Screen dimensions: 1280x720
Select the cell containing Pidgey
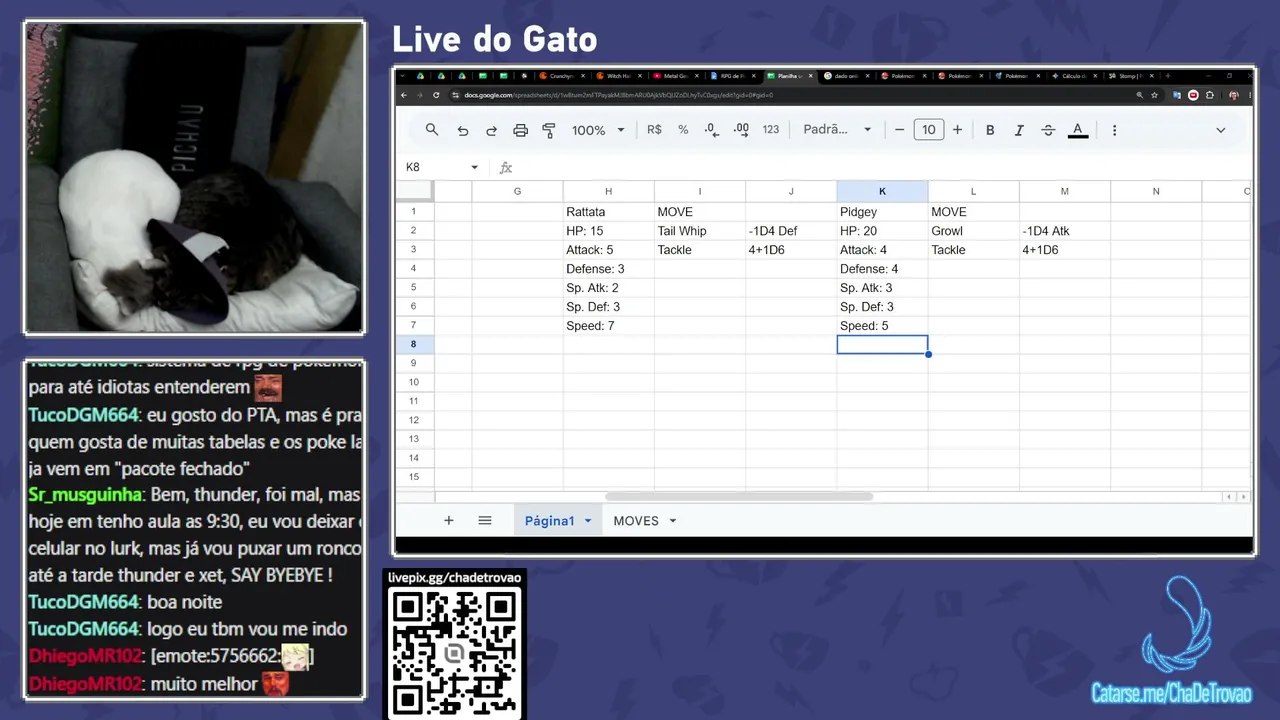(882, 212)
